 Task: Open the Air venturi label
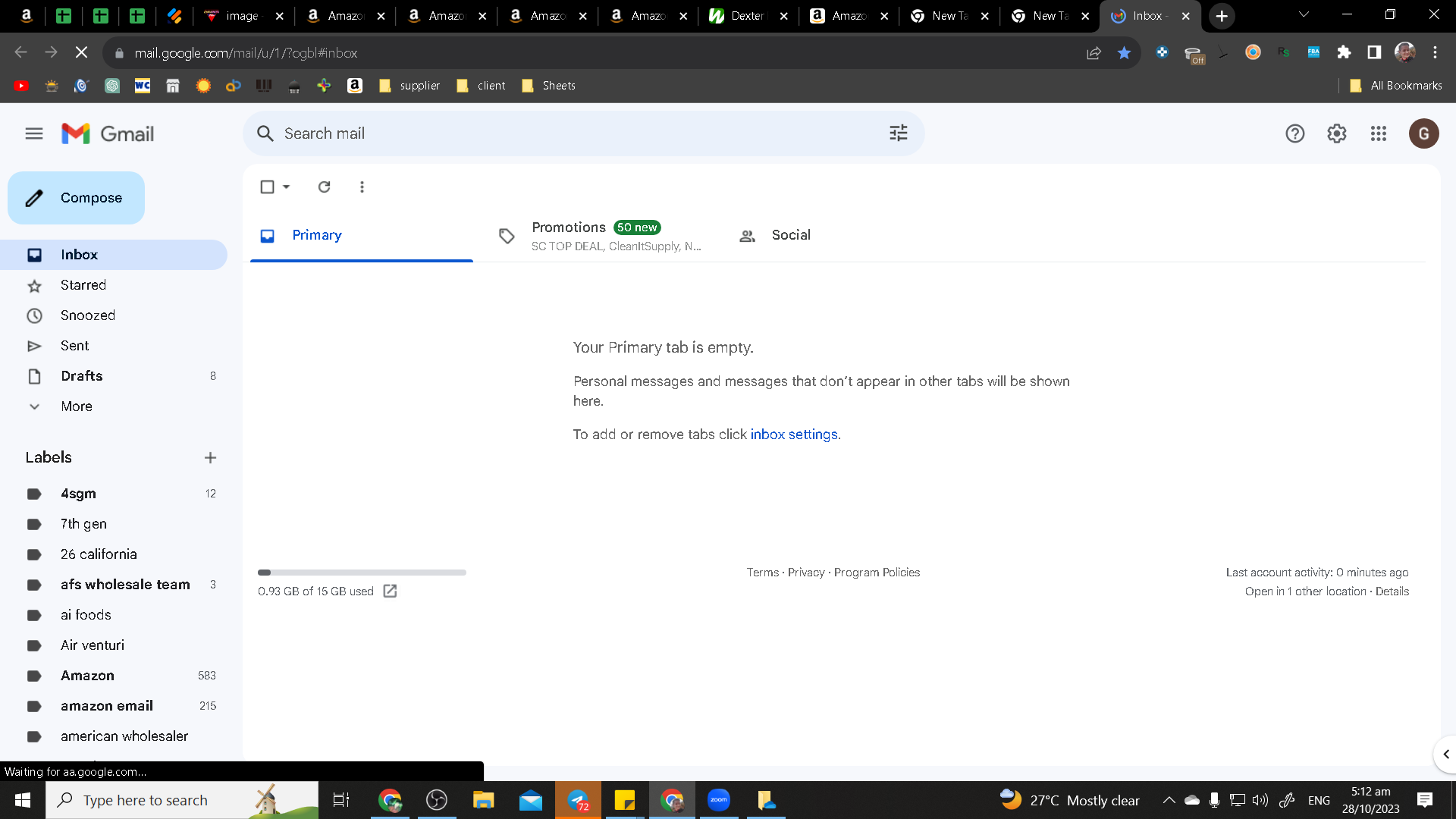(x=114, y=645)
